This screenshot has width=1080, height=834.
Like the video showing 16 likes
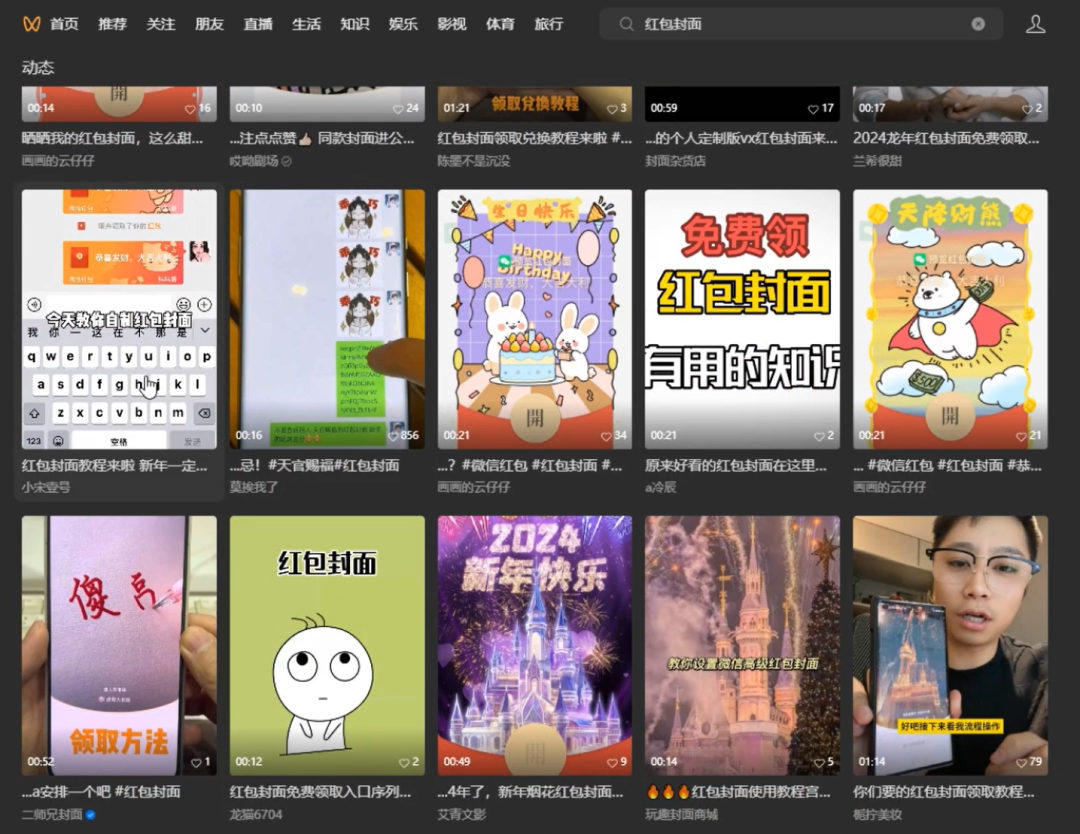tap(190, 109)
